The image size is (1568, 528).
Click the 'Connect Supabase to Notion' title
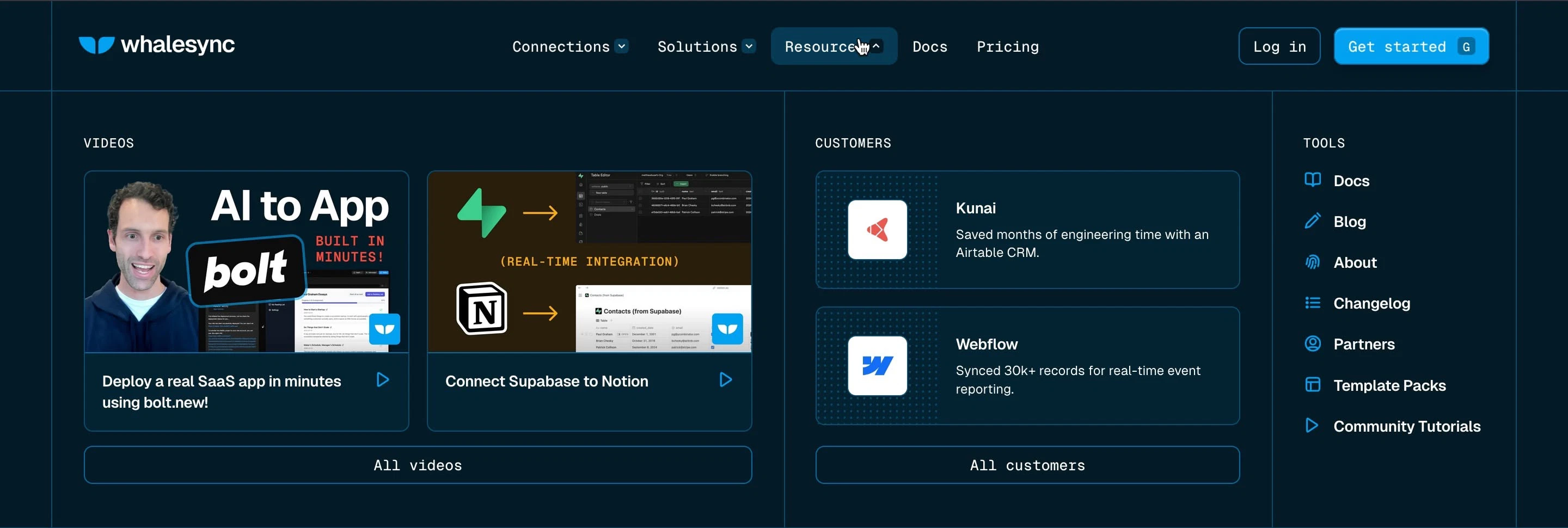[547, 382]
